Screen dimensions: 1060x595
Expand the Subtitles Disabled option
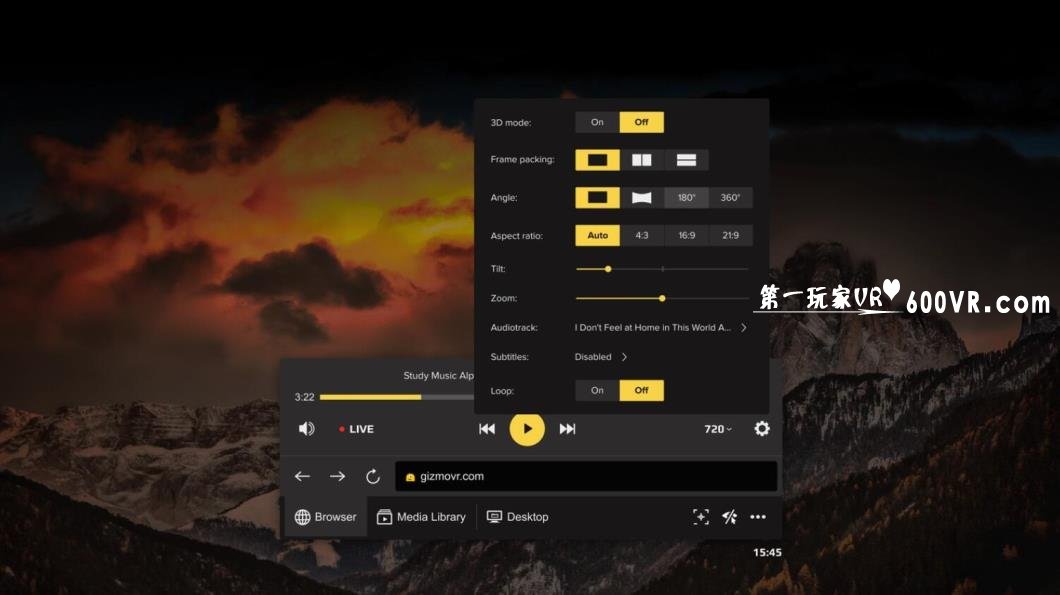624,357
